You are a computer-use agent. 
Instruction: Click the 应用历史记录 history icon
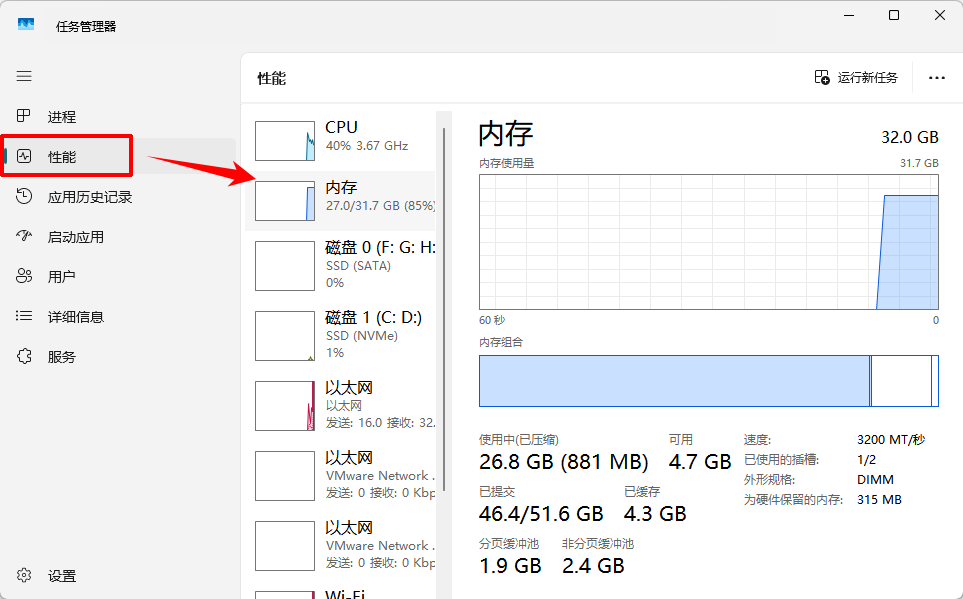tap(24, 196)
